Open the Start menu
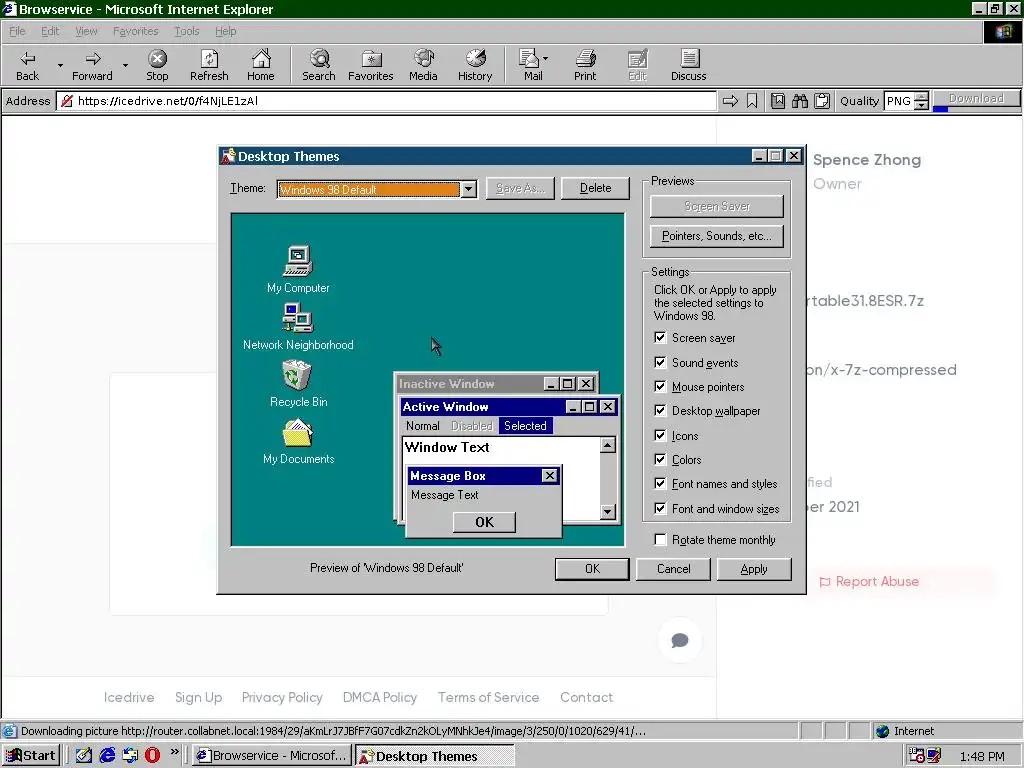Viewport: 1024px width, 768px height. point(31,756)
